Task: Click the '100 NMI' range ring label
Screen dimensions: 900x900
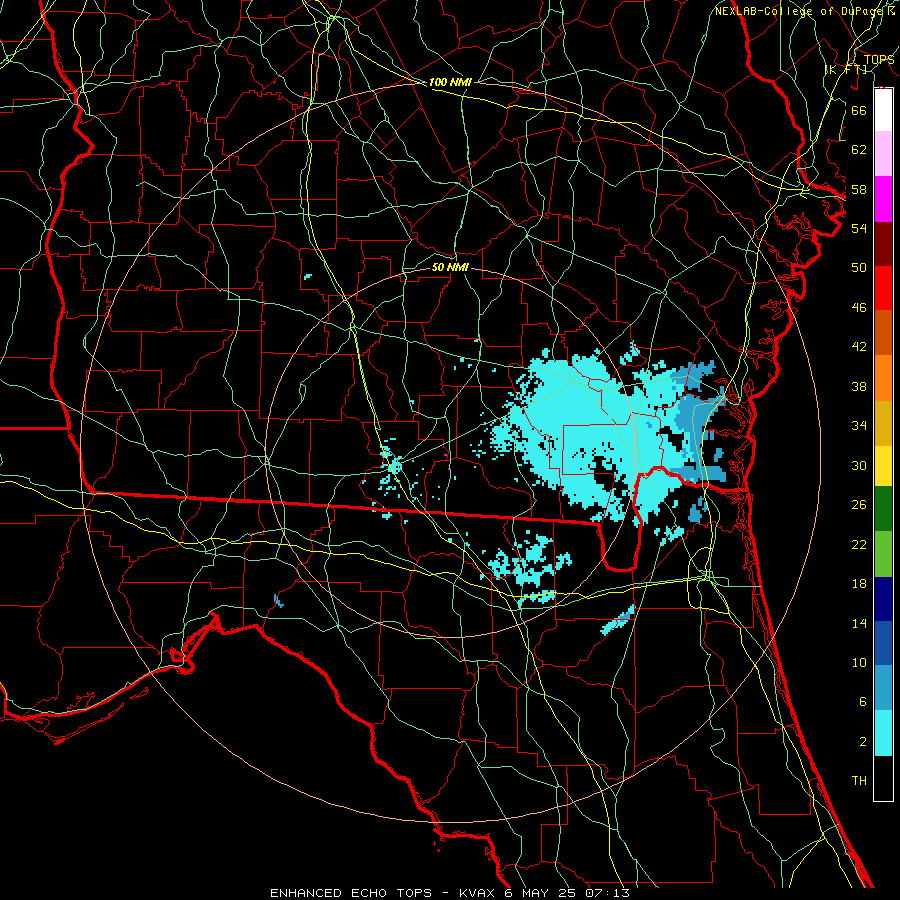Action: 450,82
